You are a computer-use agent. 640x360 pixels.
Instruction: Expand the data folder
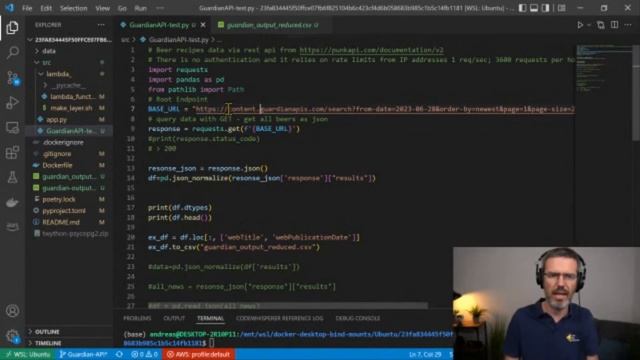(x=49, y=51)
